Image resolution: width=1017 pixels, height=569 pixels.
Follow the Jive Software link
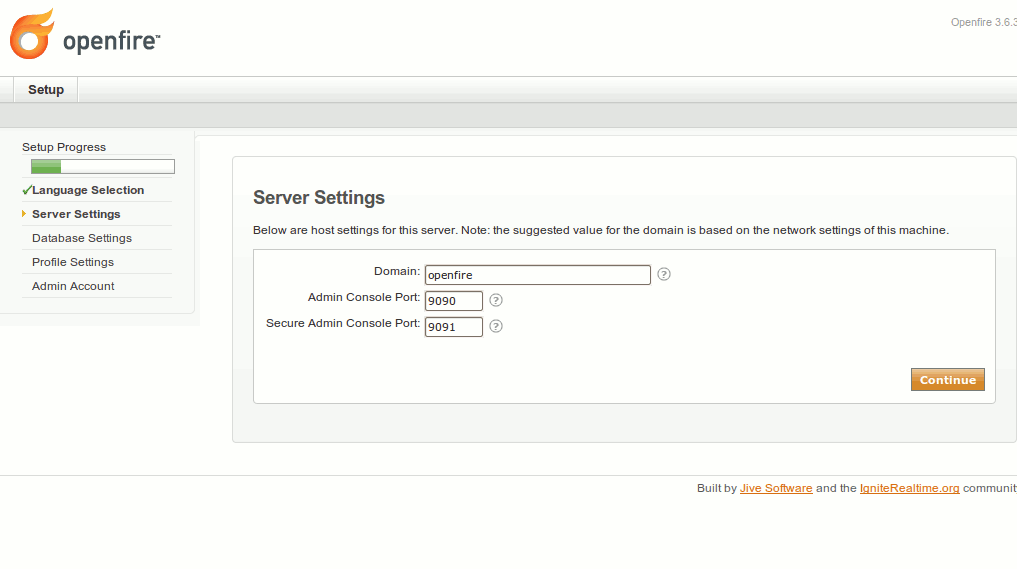776,488
